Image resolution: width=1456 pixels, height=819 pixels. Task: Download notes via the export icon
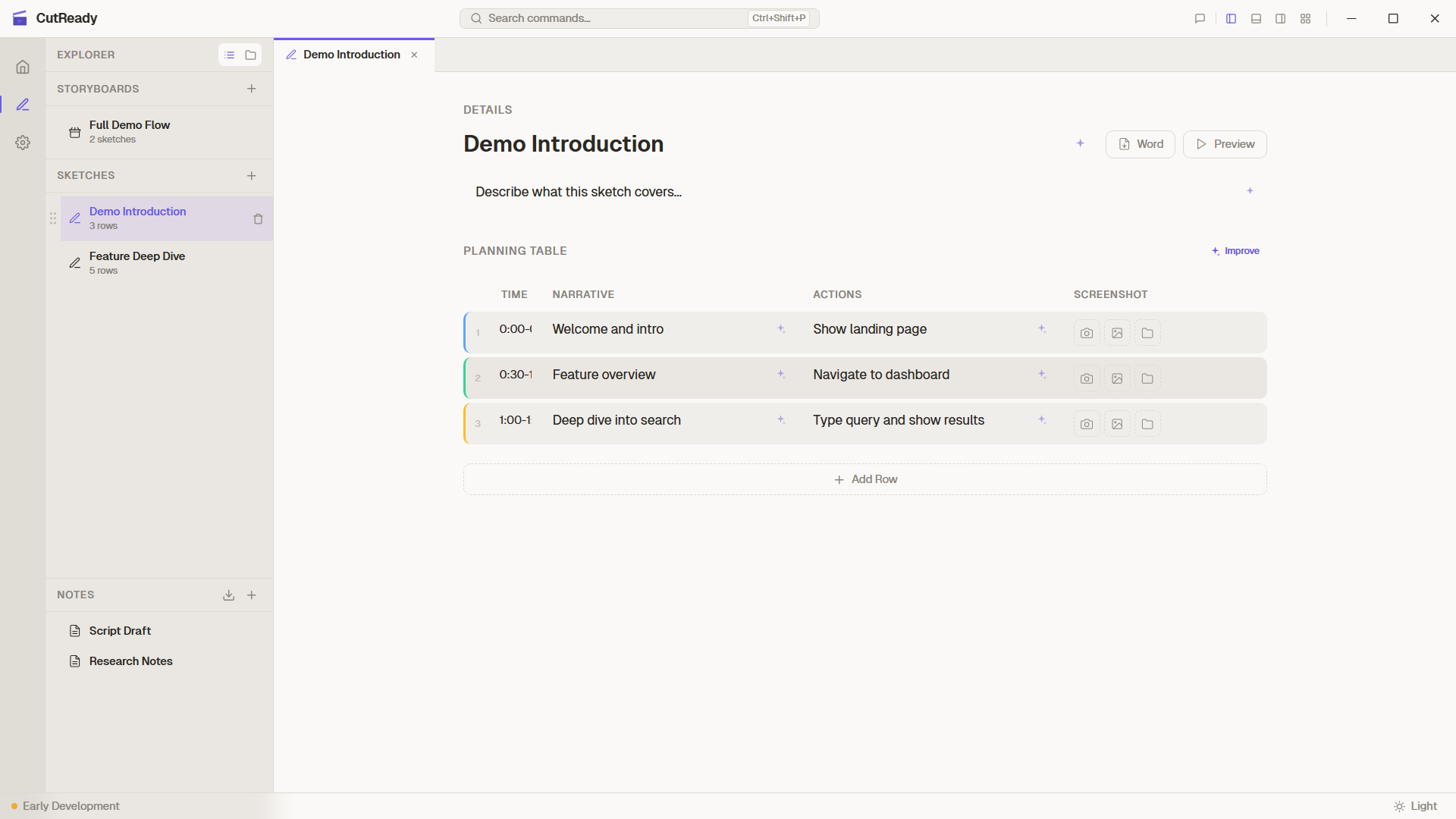click(x=228, y=595)
